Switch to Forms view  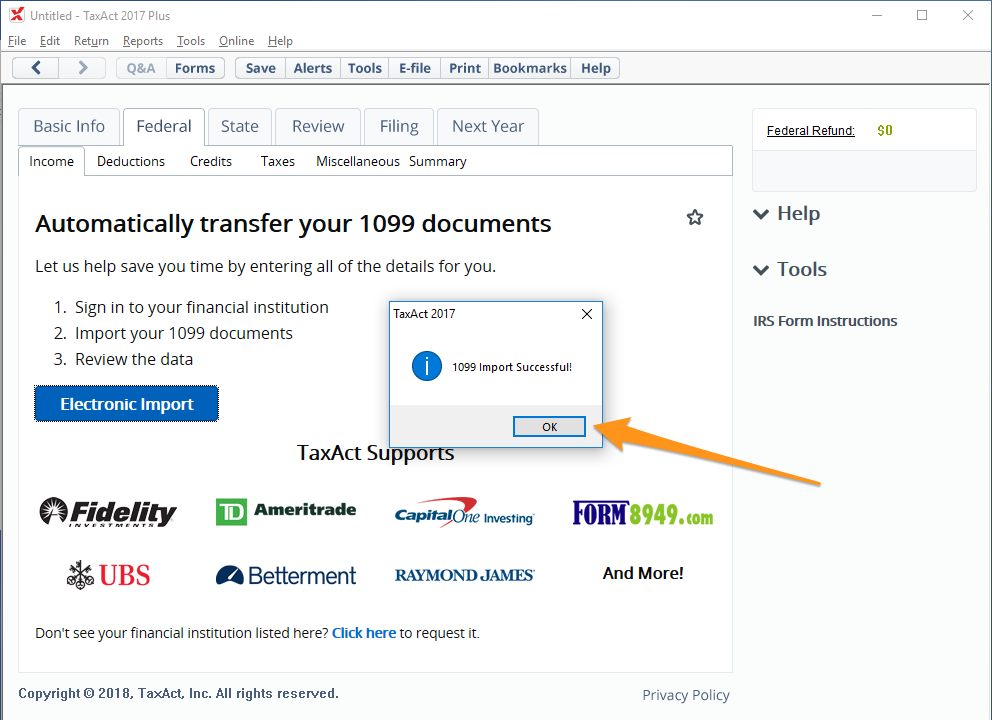[x=195, y=68]
